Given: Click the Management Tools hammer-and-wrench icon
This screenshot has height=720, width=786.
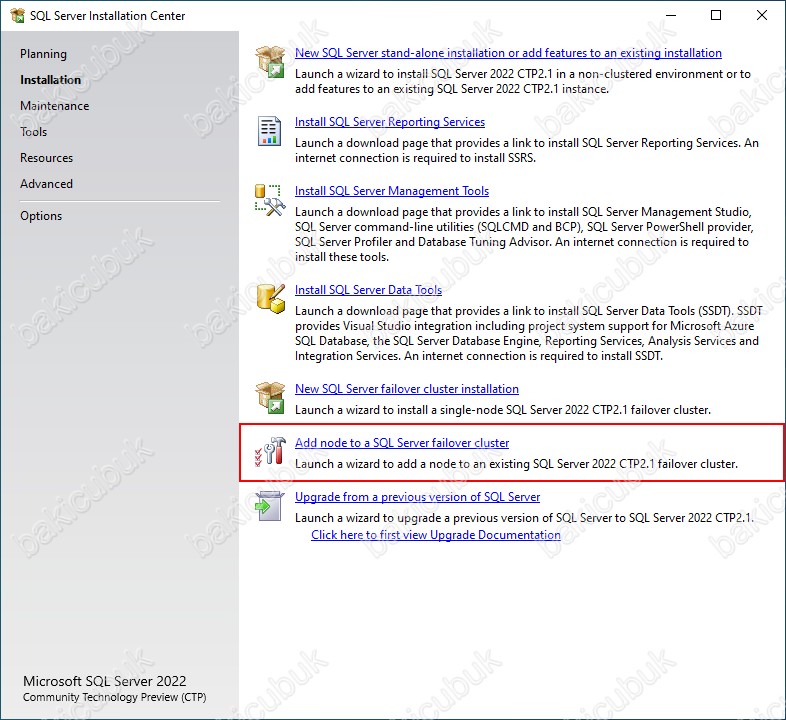Looking at the screenshot, I should 270,200.
